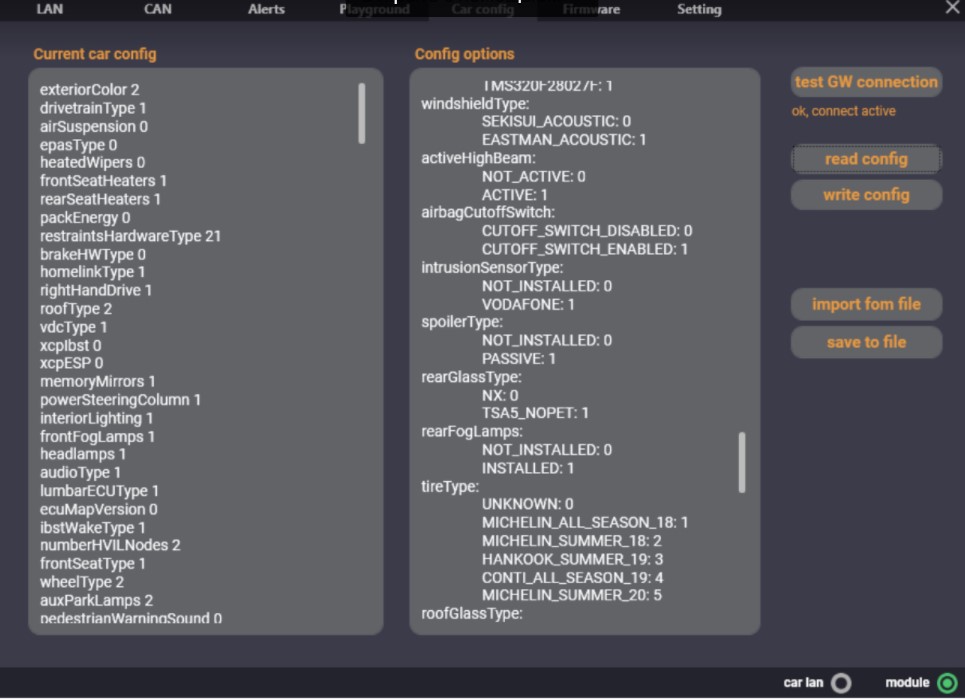
Task: Click the Current car config scrollbar
Action: point(362,113)
